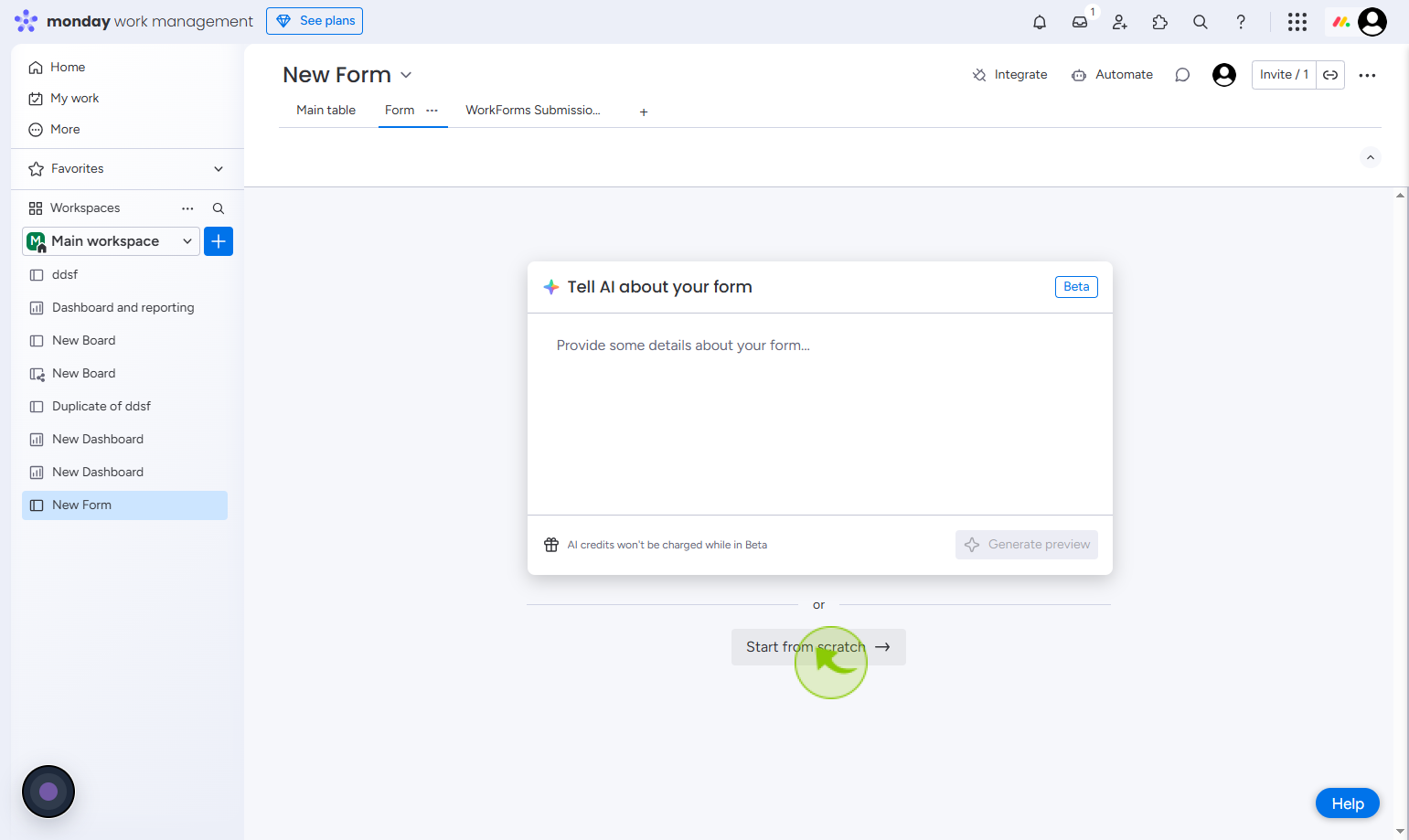Click the gift icon beside AI credits note
Screen dimensions: 1409x840
click(x=551, y=545)
